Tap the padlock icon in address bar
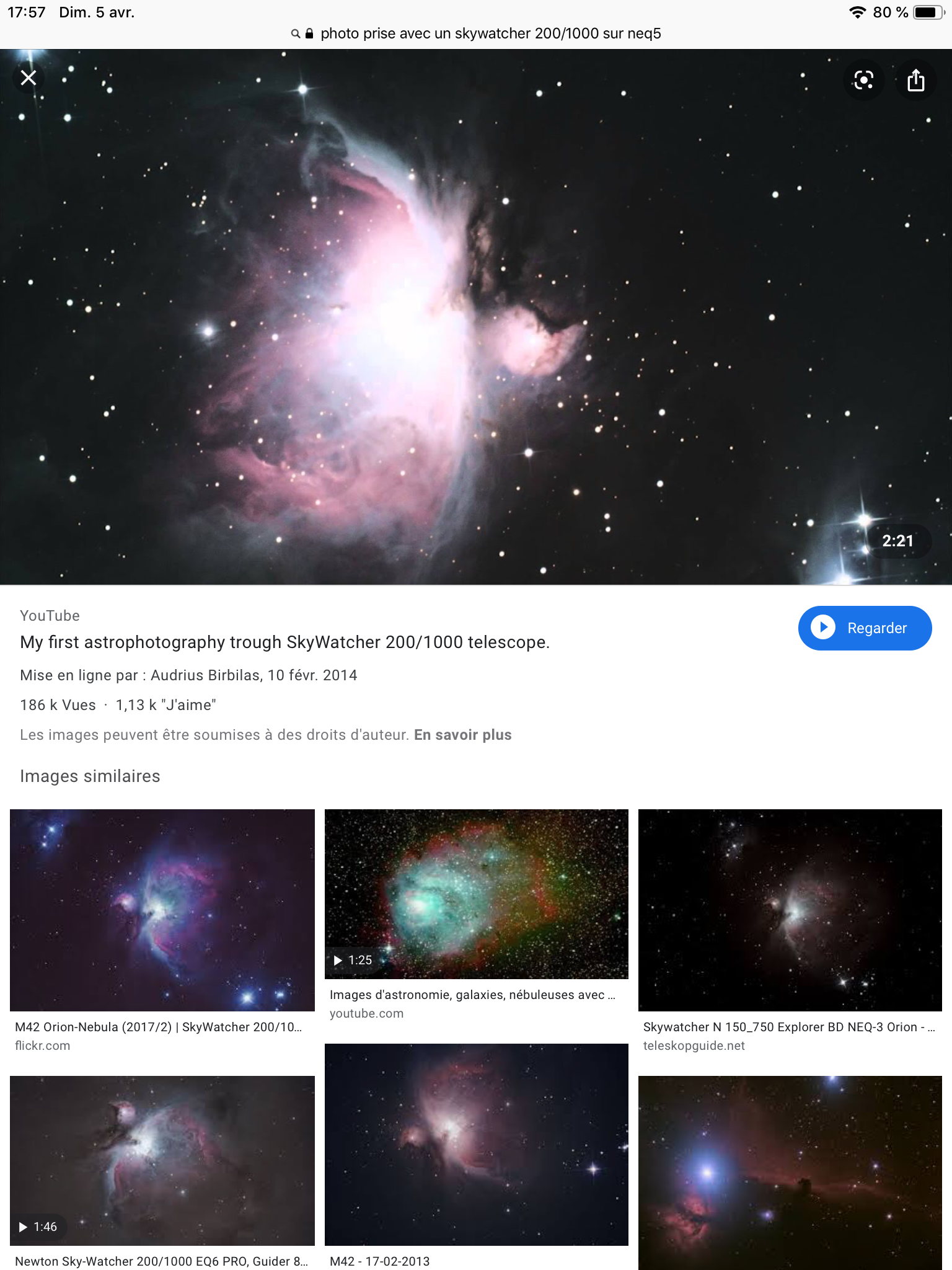The width and height of the screenshot is (952, 1270). click(x=309, y=33)
